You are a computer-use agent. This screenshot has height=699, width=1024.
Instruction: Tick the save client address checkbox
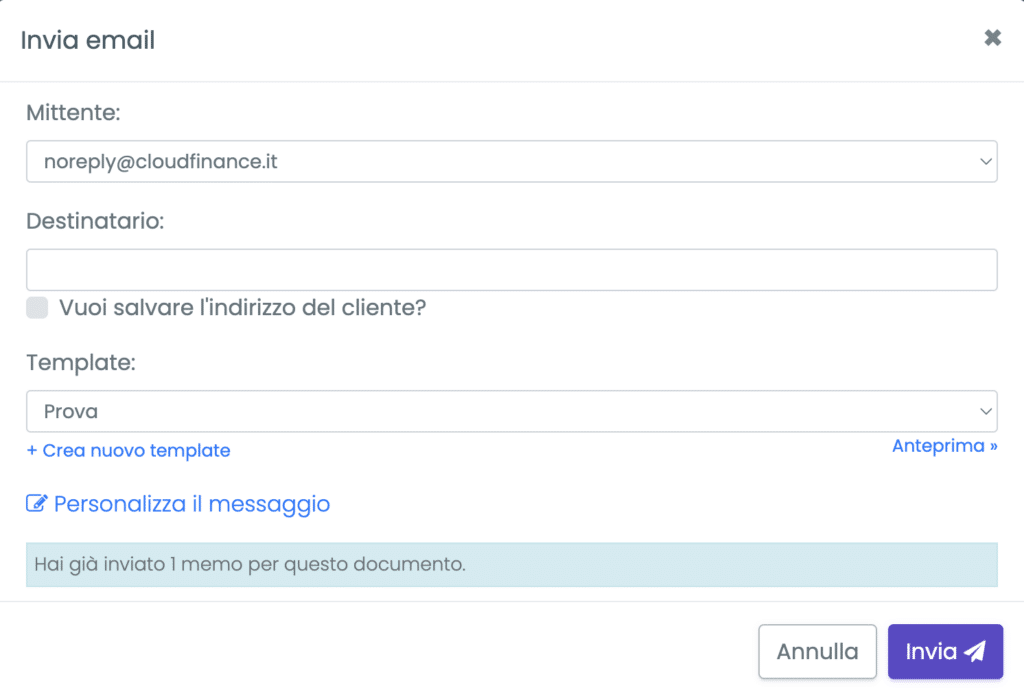[x=37, y=307]
